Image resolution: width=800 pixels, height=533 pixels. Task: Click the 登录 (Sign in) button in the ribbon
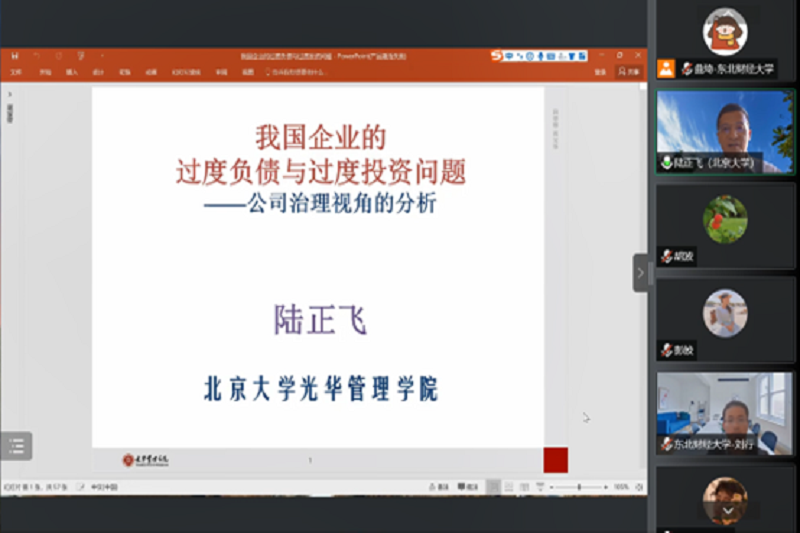coord(601,72)
